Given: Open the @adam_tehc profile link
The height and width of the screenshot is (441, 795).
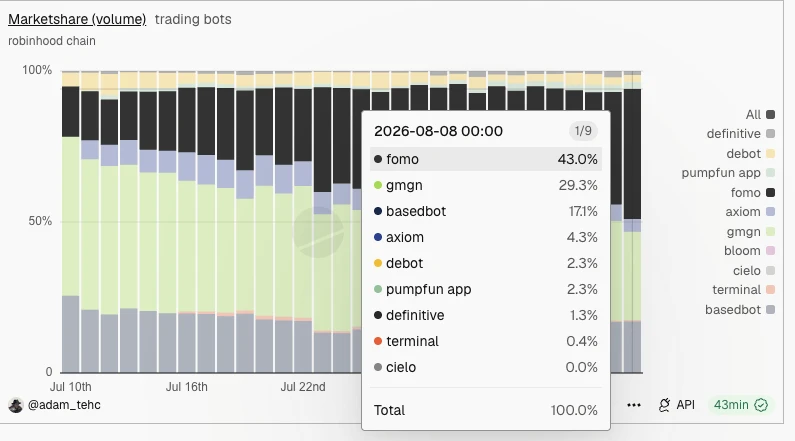Looking at the screenshot, I should [64, 405].
